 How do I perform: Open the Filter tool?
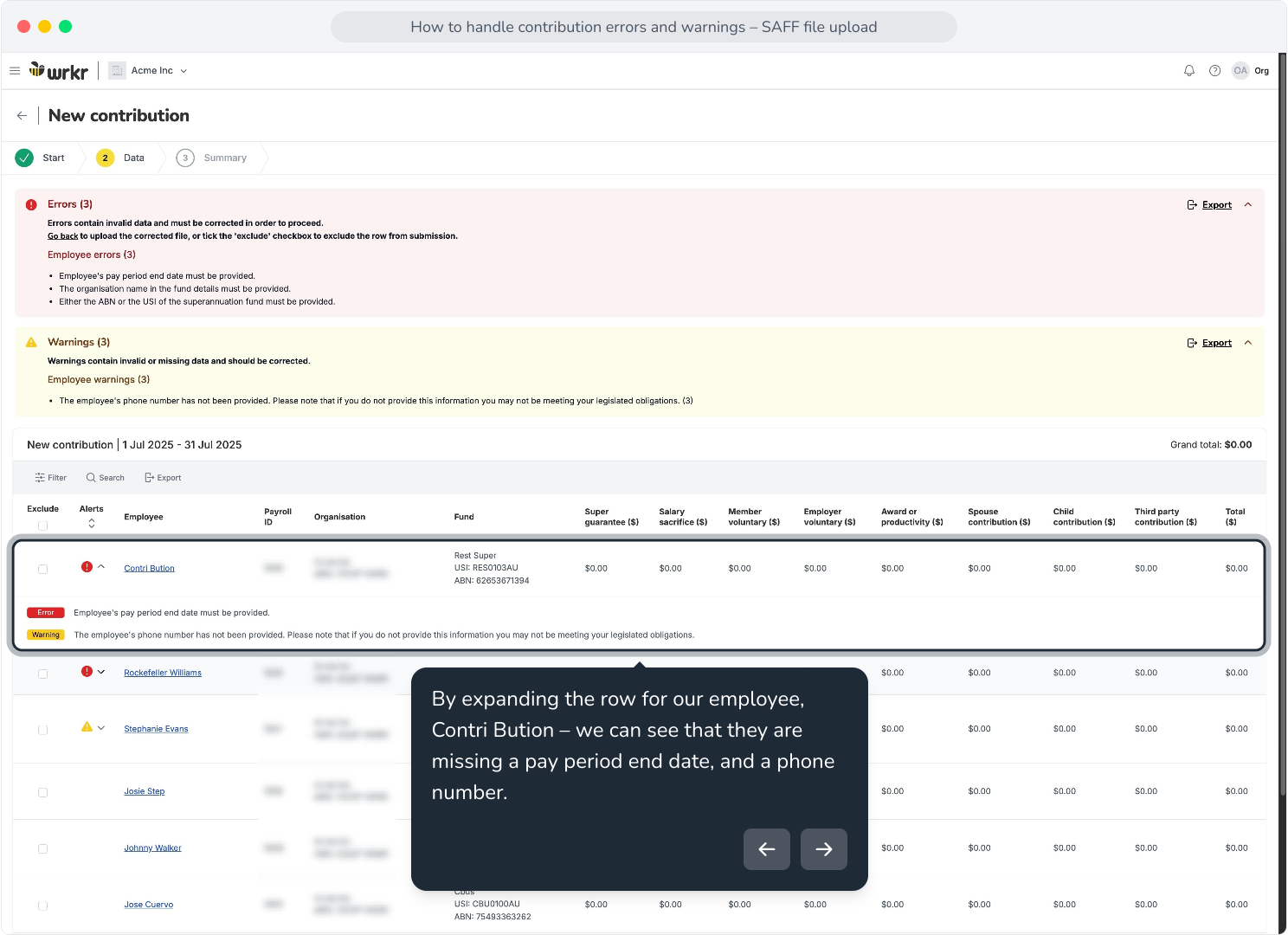50,478
